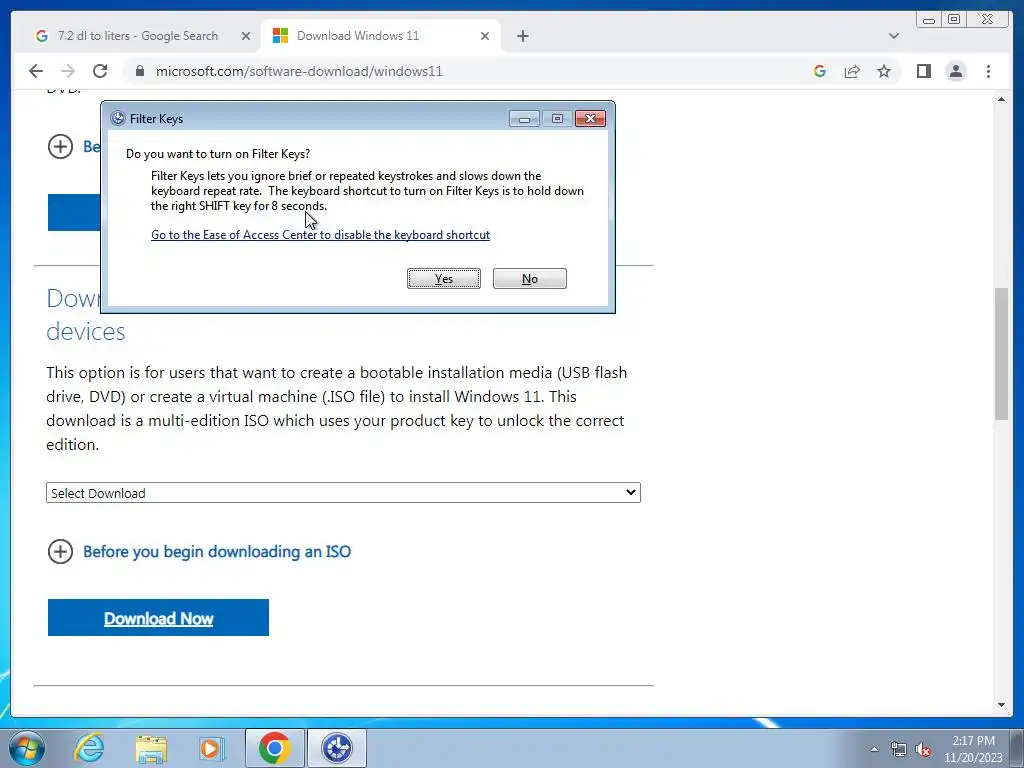The width and height of the screenshot is (1024, 768).
Task: Open a new tab with plus button
Action: (x=522, y=36)
